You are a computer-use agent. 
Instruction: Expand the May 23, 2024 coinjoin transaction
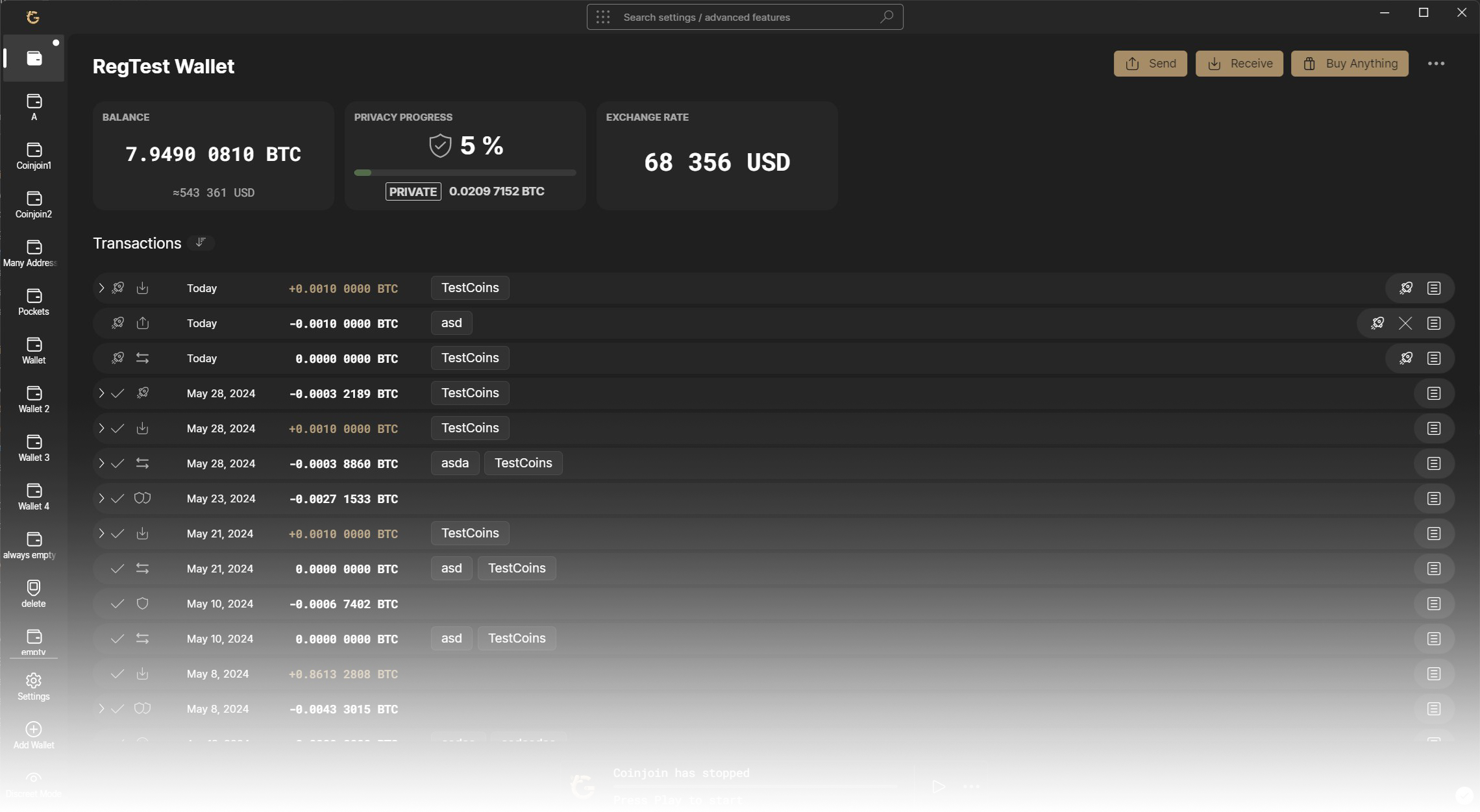pyautogui.click(x=101, y=498)
